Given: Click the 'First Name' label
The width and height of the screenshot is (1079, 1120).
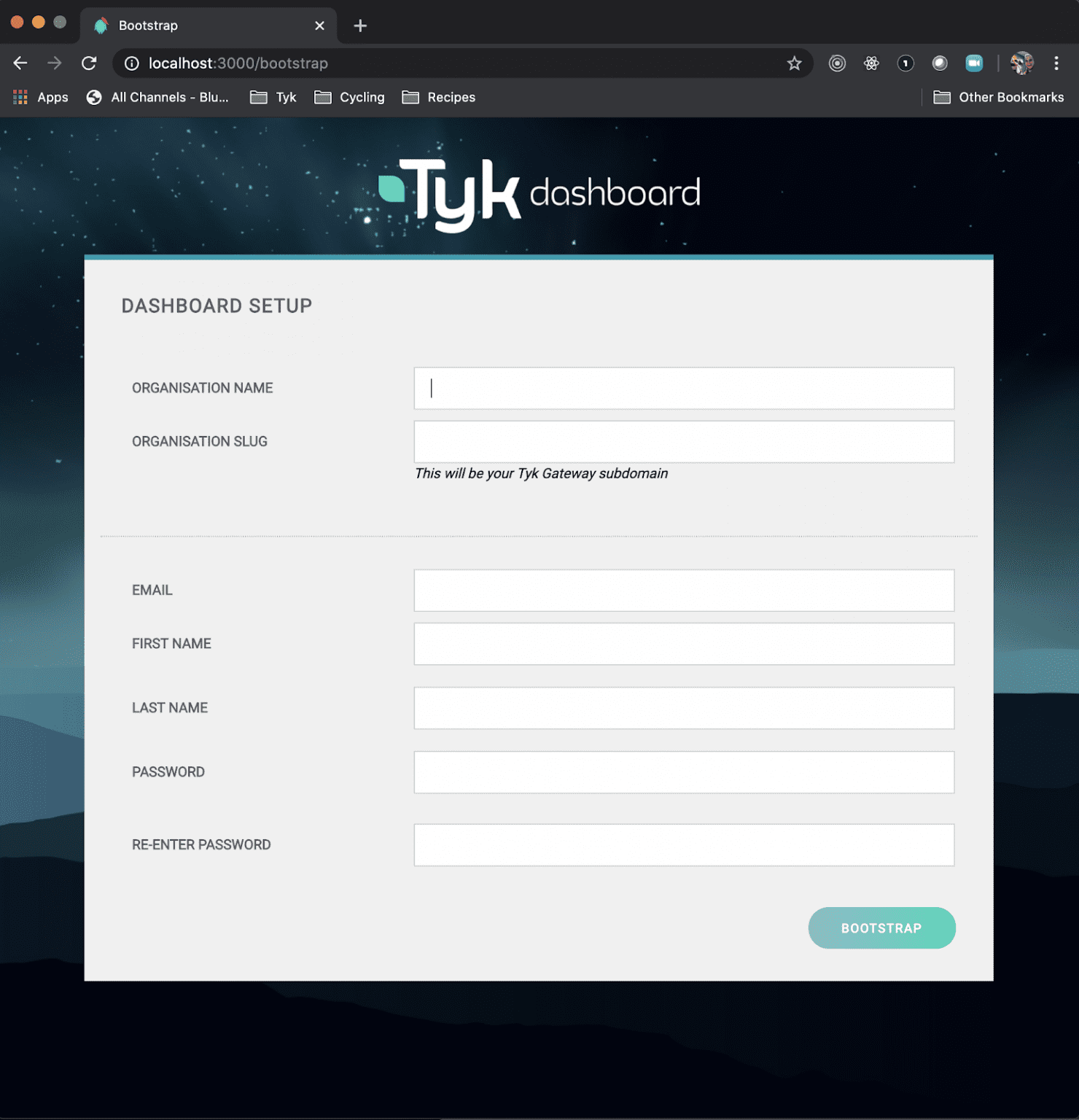Looking at the screenshot, I should pos(171,643).
